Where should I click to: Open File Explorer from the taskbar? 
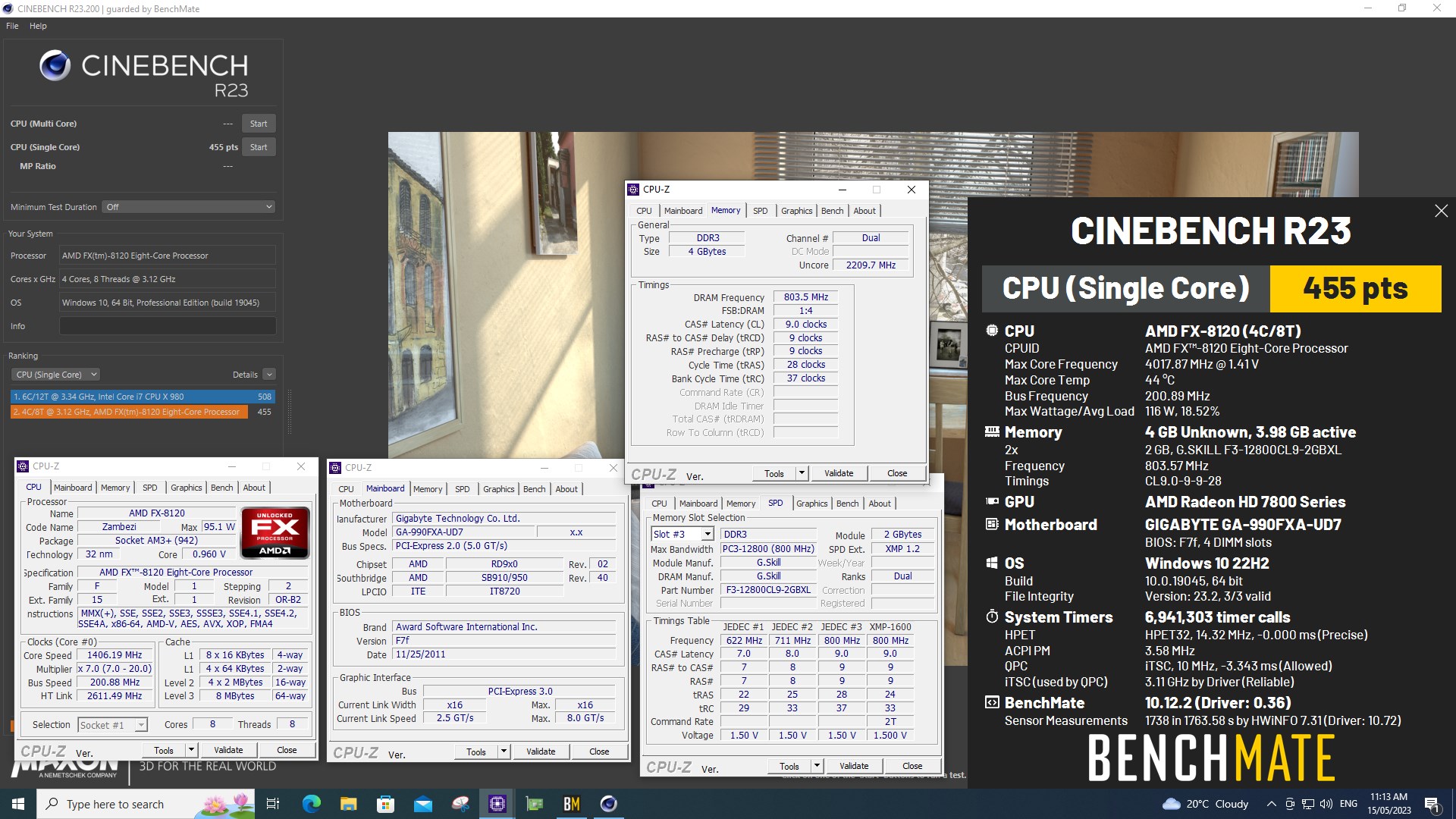[348, 804]
